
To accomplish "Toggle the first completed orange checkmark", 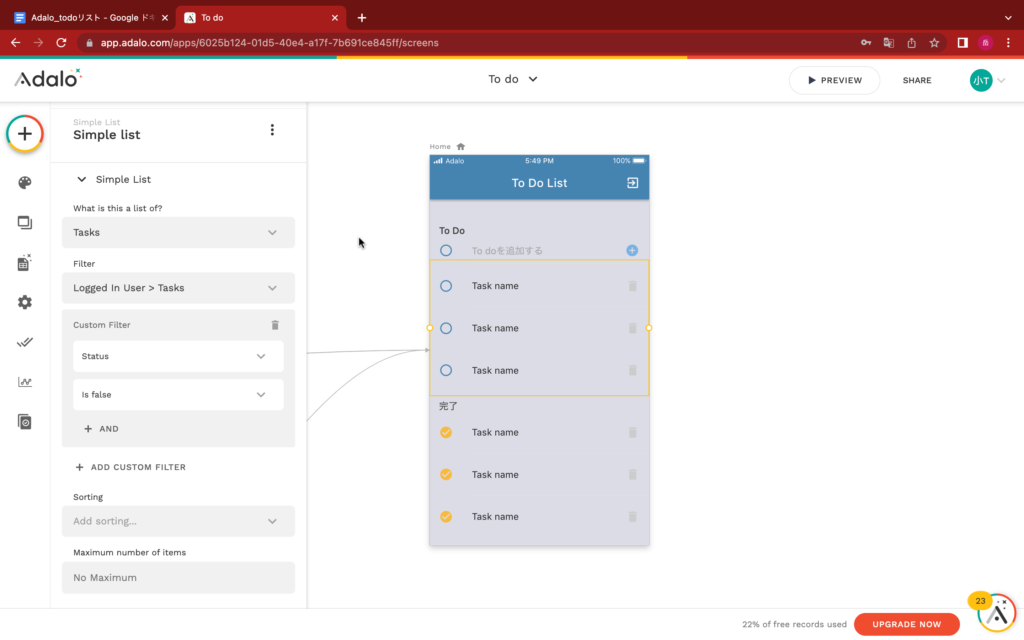I will (446, 432).
